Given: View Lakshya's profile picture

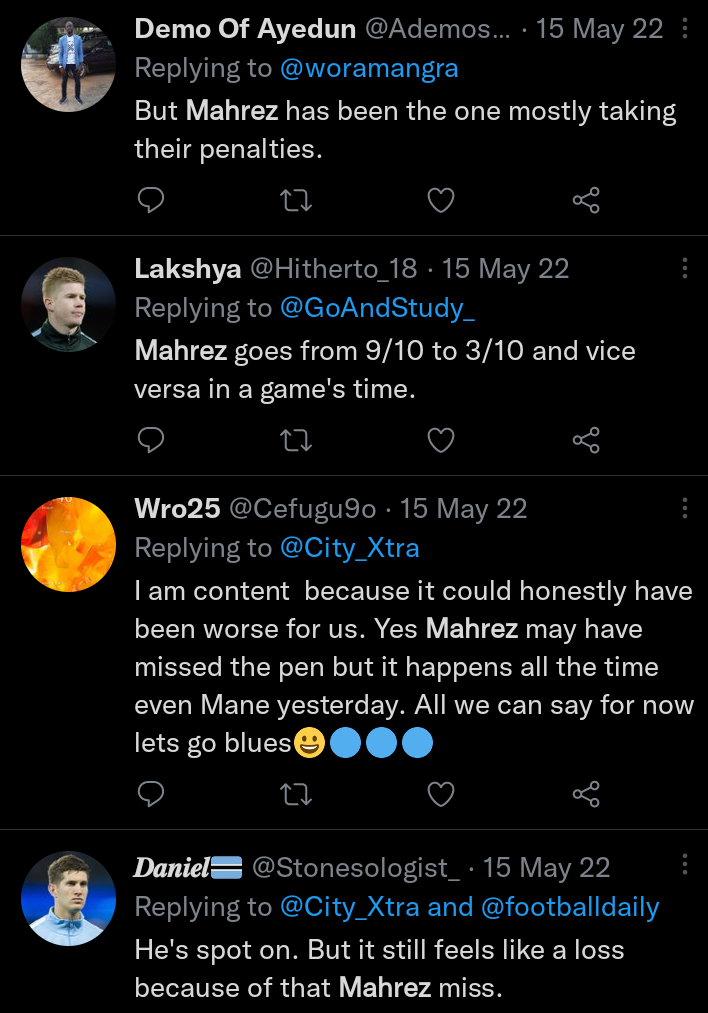Looking at the screenshot, I should (68, 304).
